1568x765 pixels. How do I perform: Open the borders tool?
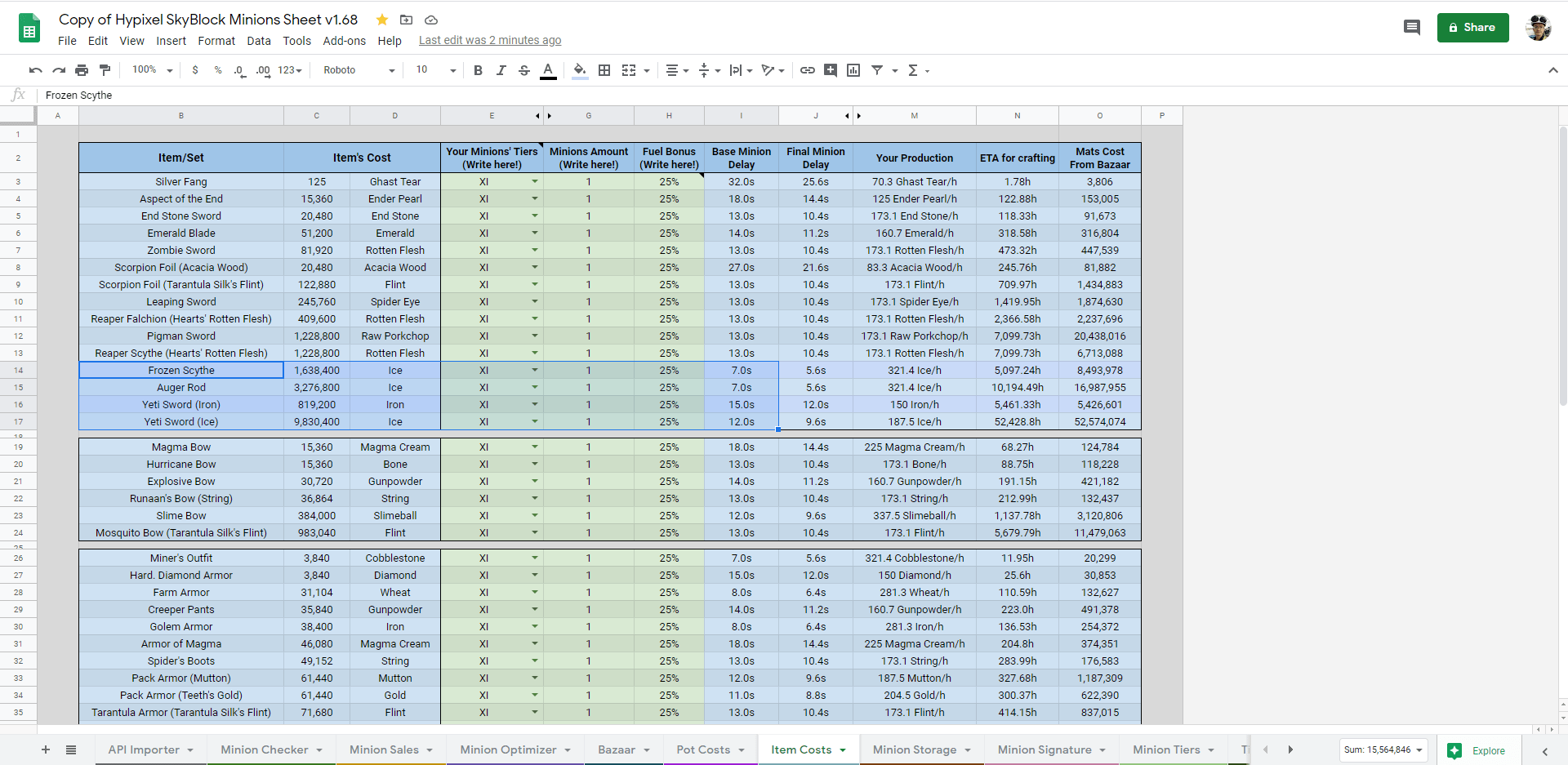point(604,70)
